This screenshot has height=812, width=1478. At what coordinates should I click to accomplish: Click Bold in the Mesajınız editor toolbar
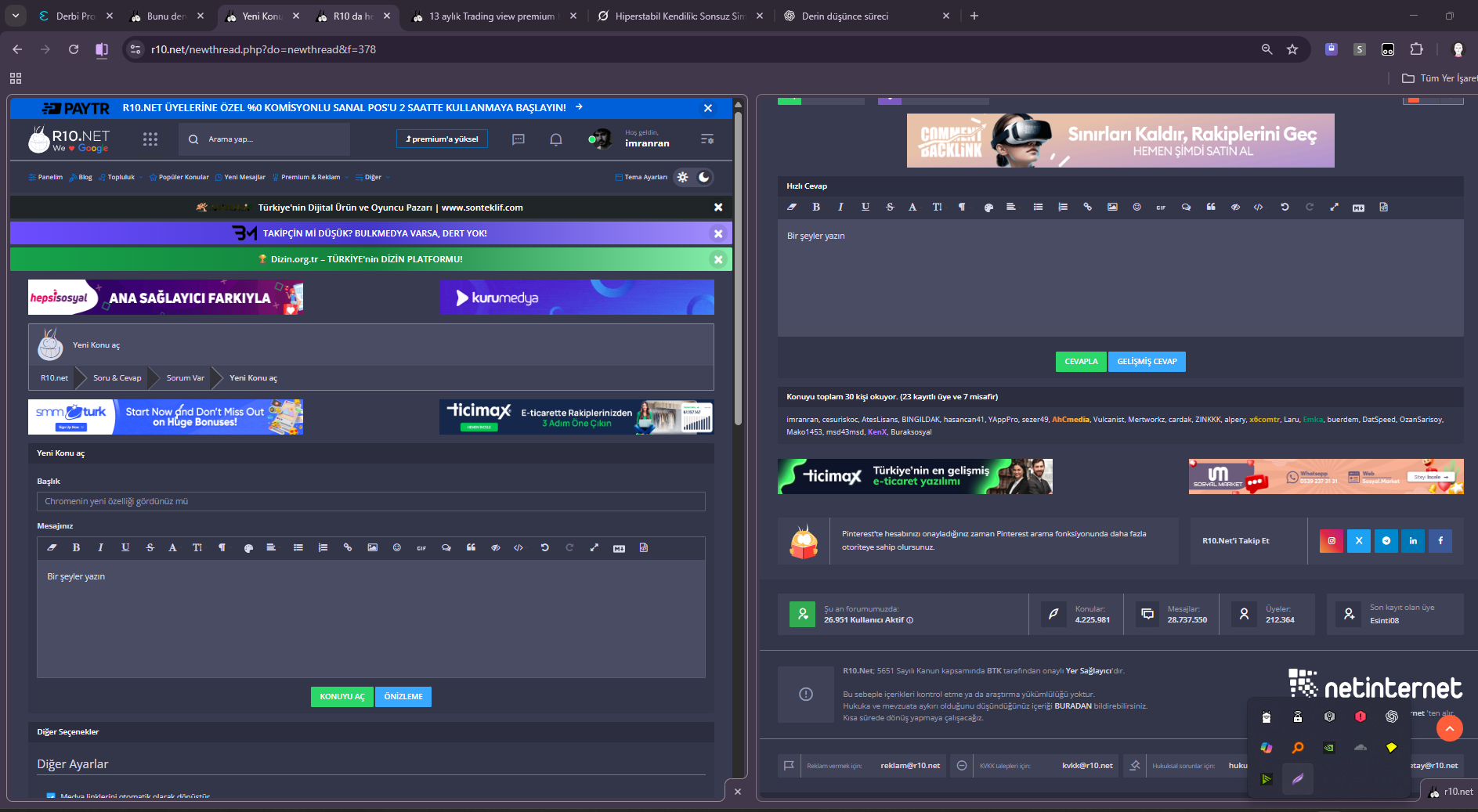[76, 548]
